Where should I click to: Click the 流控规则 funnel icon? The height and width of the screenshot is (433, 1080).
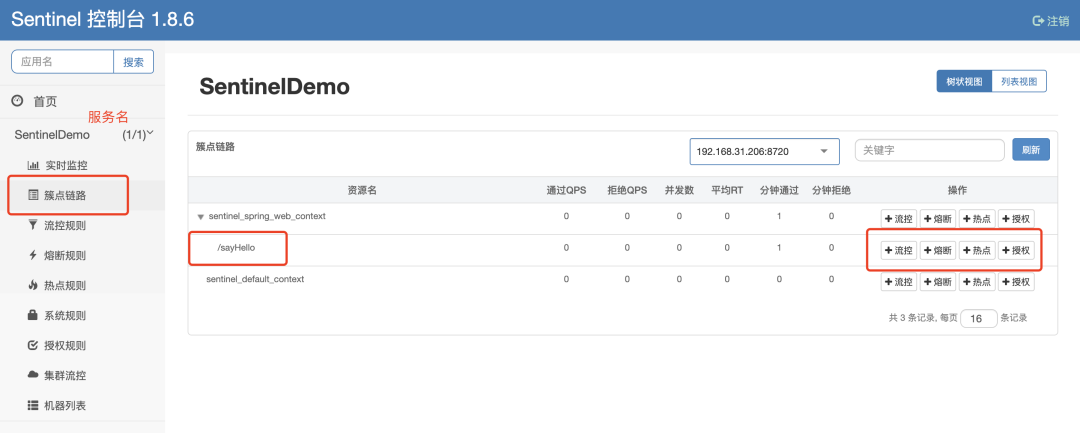pos(33,225)
